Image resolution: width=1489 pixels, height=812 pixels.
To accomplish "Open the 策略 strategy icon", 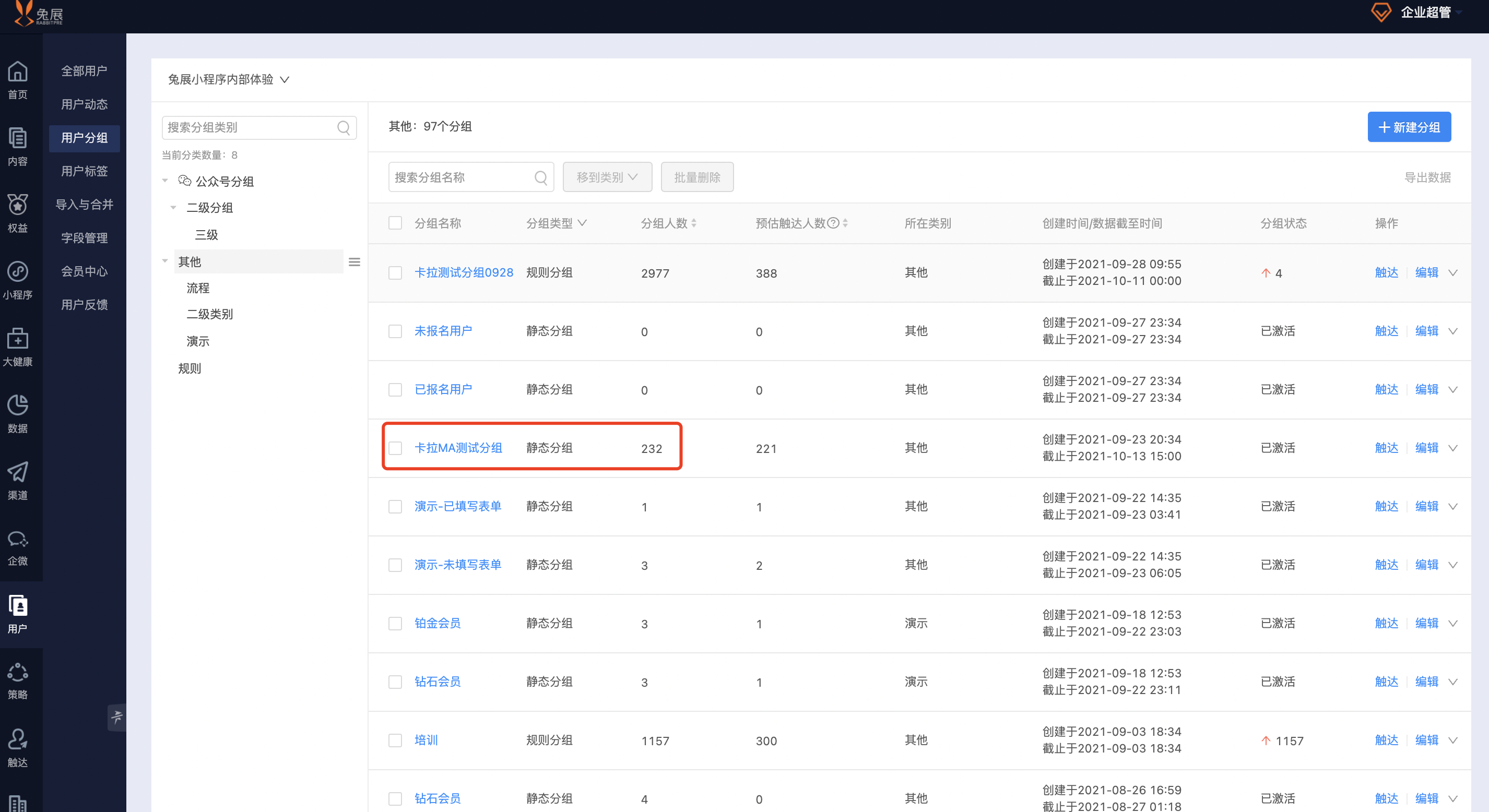I will click(x=17, y=673).
